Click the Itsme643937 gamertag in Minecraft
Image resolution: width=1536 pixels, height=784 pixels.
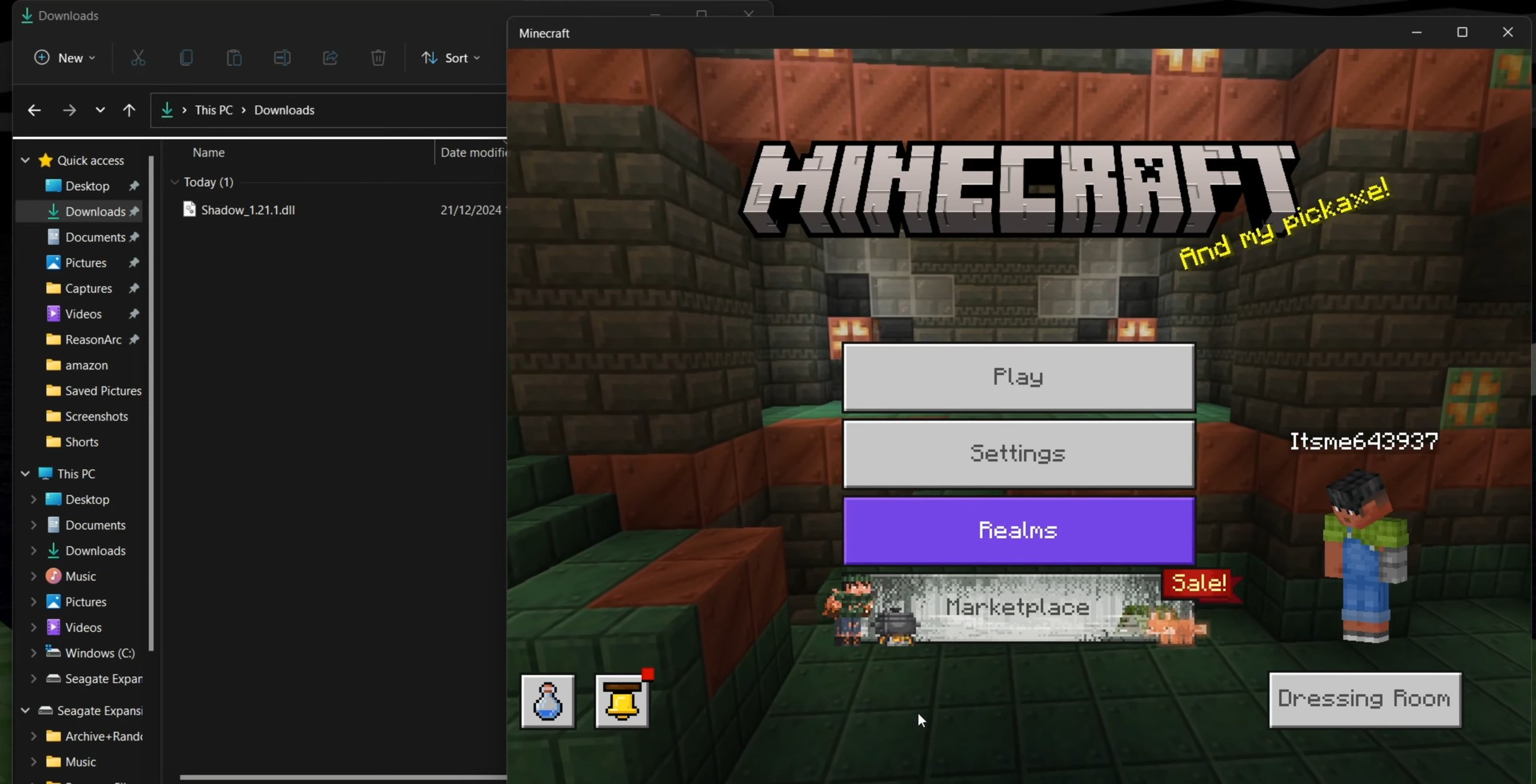(1364, 441)
